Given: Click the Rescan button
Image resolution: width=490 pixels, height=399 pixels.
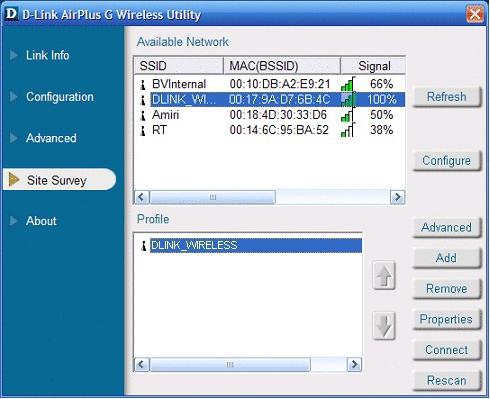Looking at the screenshot, I should (447, 380).
